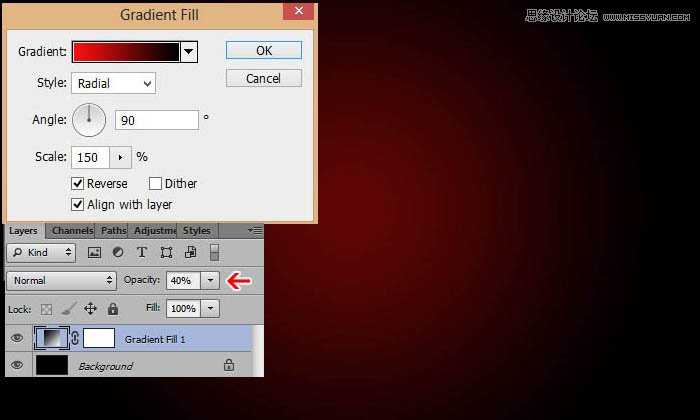Lock transparent pixels icon
Screen dimensions: 700x420
pyautogui.click(x=46, y=309)
